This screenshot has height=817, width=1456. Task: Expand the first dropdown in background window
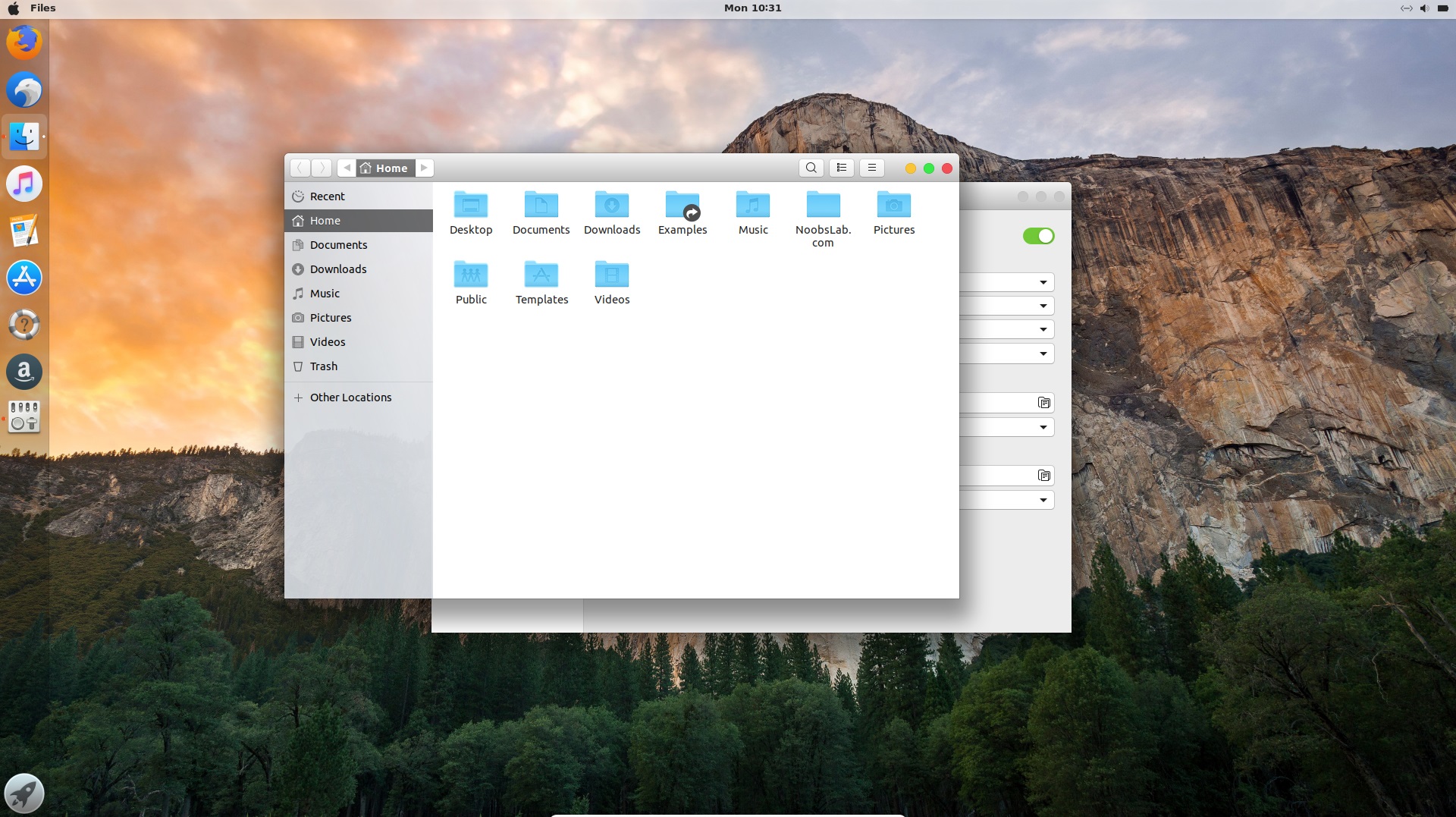[x=1043, y=282]
